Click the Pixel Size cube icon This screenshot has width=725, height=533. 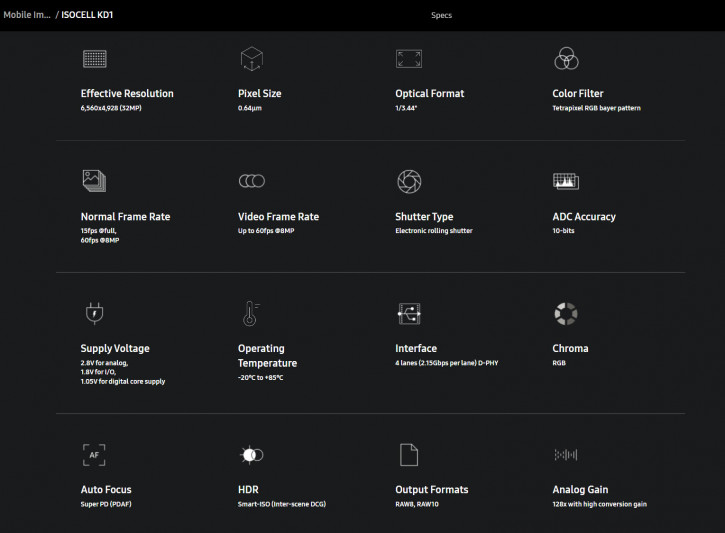[x=252, y=59]
